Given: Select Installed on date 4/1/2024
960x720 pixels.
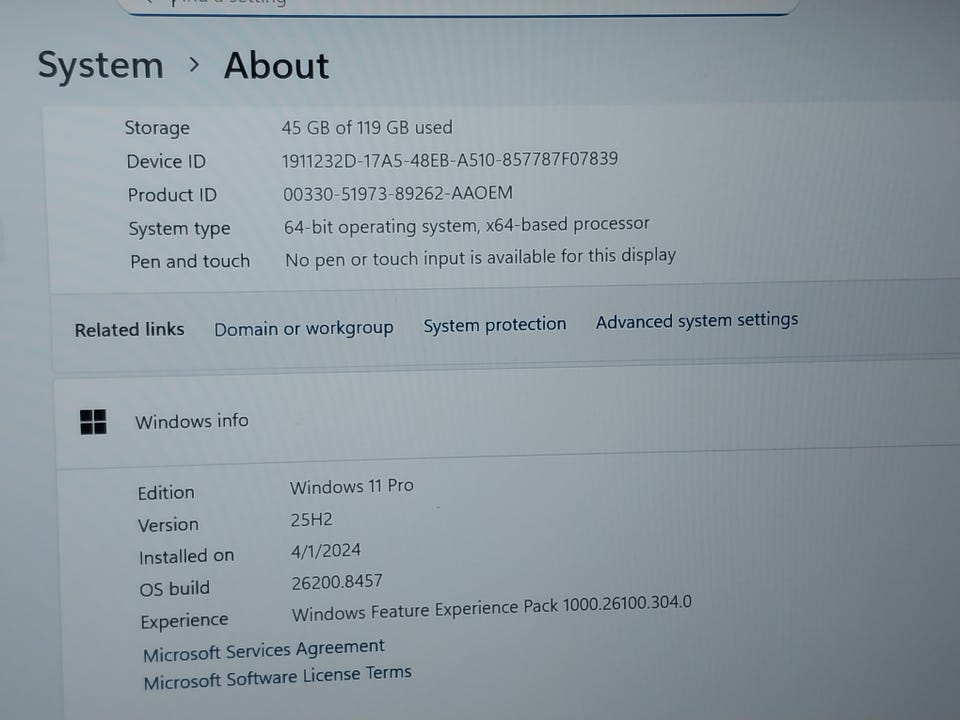Looking at the screenshot, I should [x=326, y=551].
